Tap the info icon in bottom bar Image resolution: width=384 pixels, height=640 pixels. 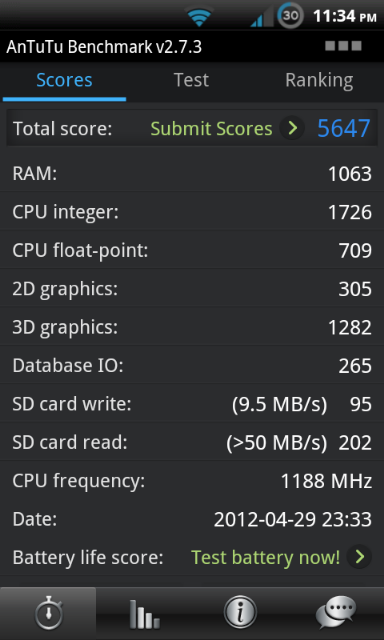click(240, 613)
